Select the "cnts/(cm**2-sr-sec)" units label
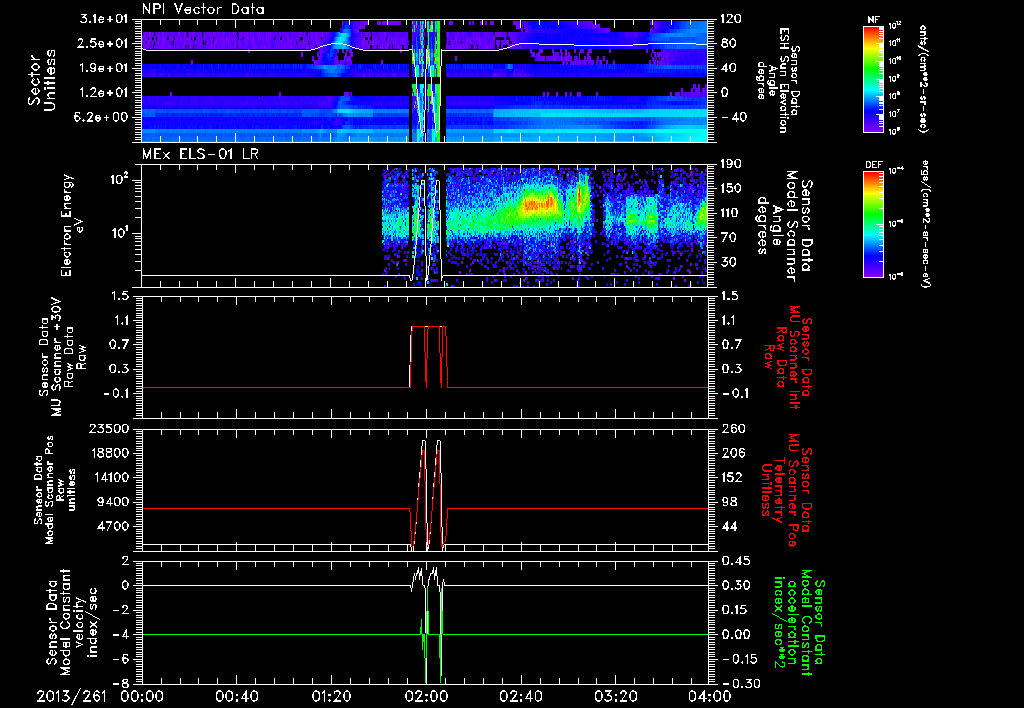The height and width of the screenshot is (708, 1024). 924,78
